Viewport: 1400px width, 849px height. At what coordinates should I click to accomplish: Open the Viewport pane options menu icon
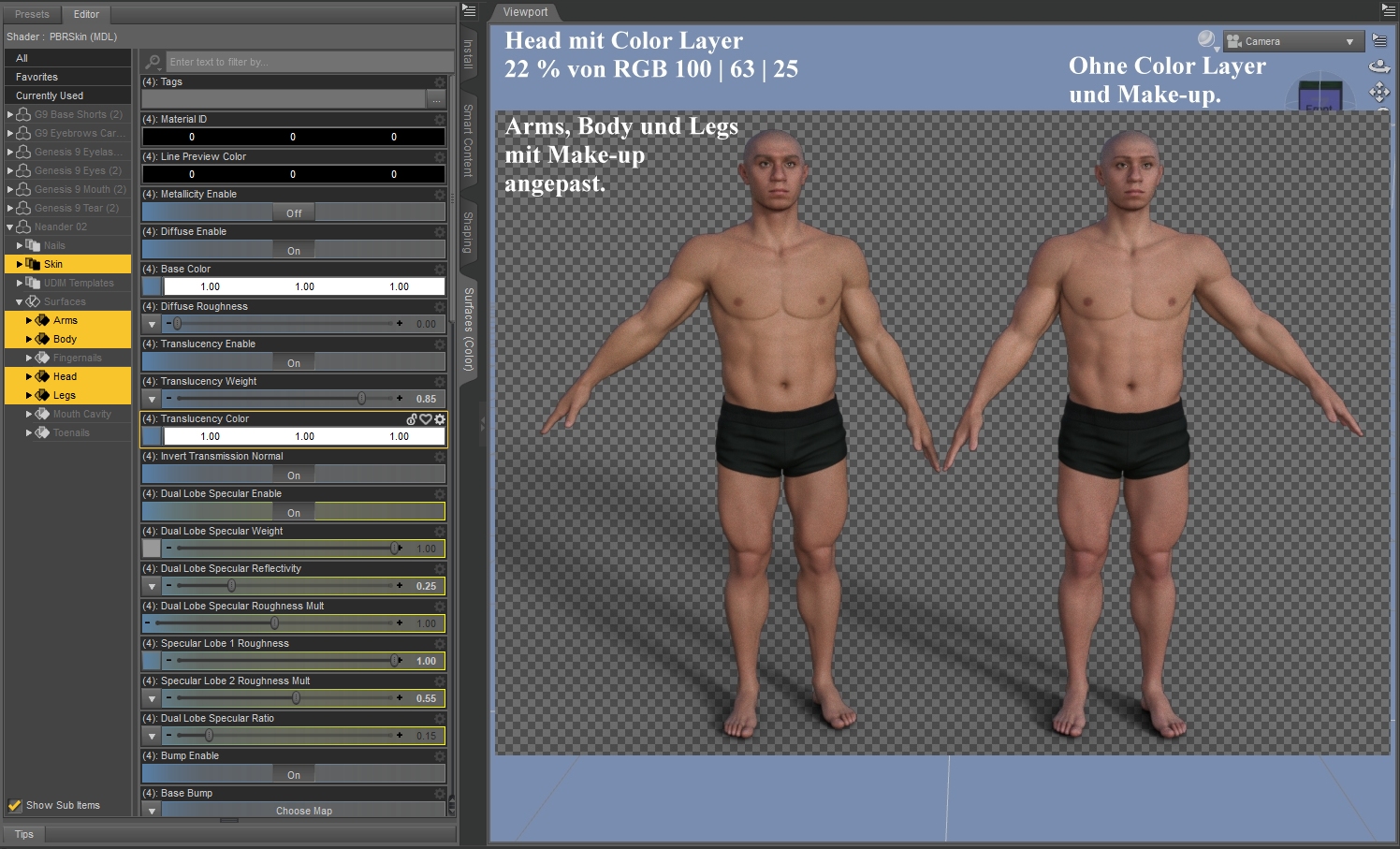[1389, 10]
